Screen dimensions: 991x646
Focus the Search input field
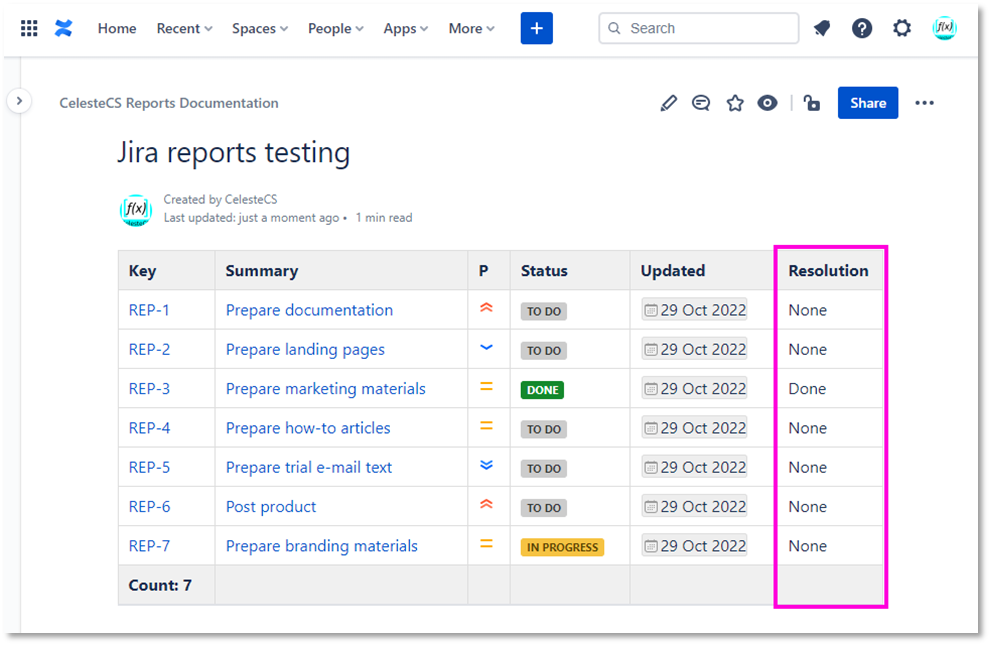click(x=698, y=28)
